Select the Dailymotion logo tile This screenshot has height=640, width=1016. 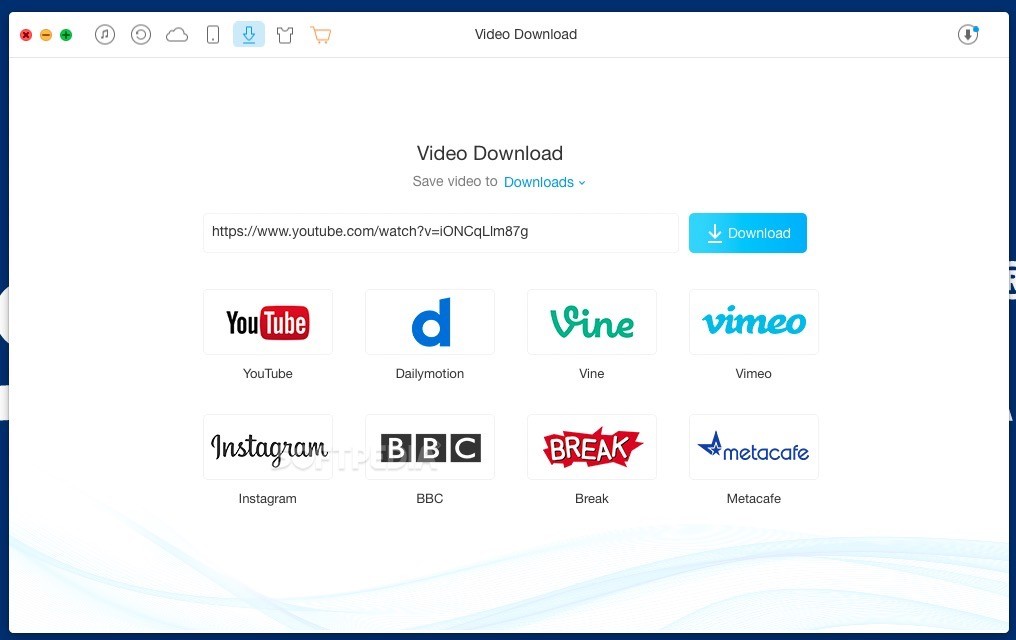[x=430, y=322]
